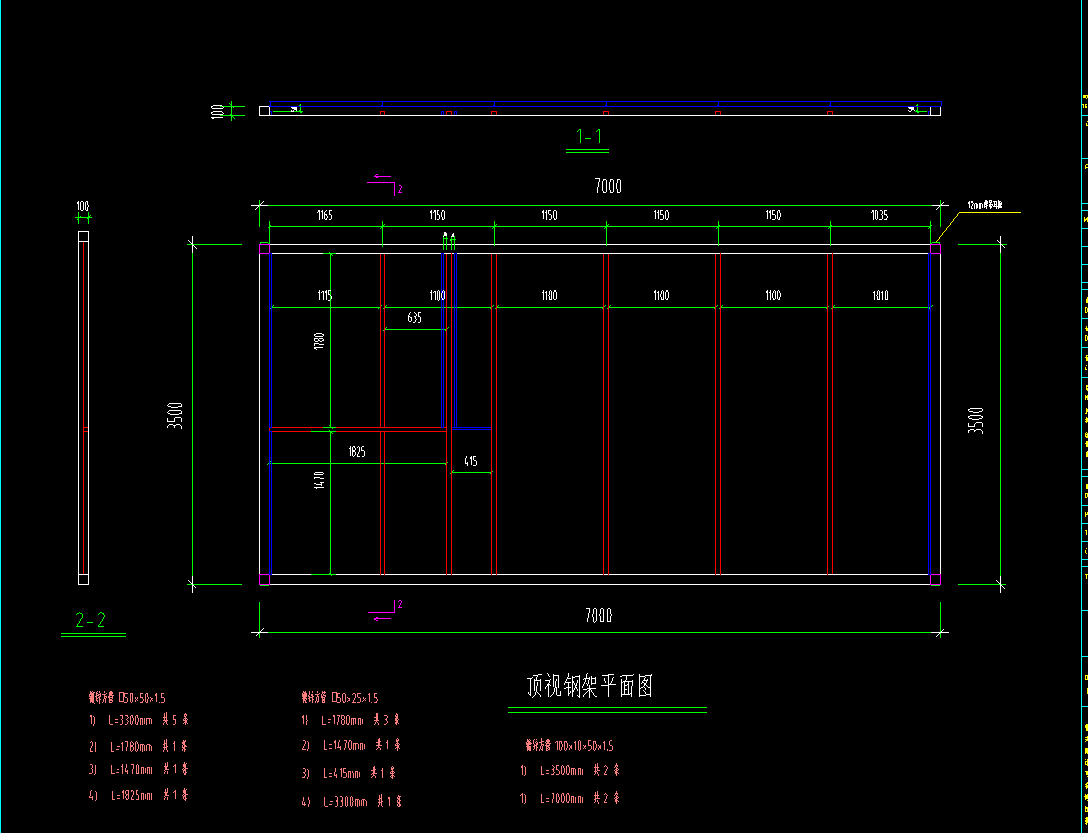Viewport: 1088px width, 833px height.
Task: Select the 1165 dimension text
Action: click(324, 215)
